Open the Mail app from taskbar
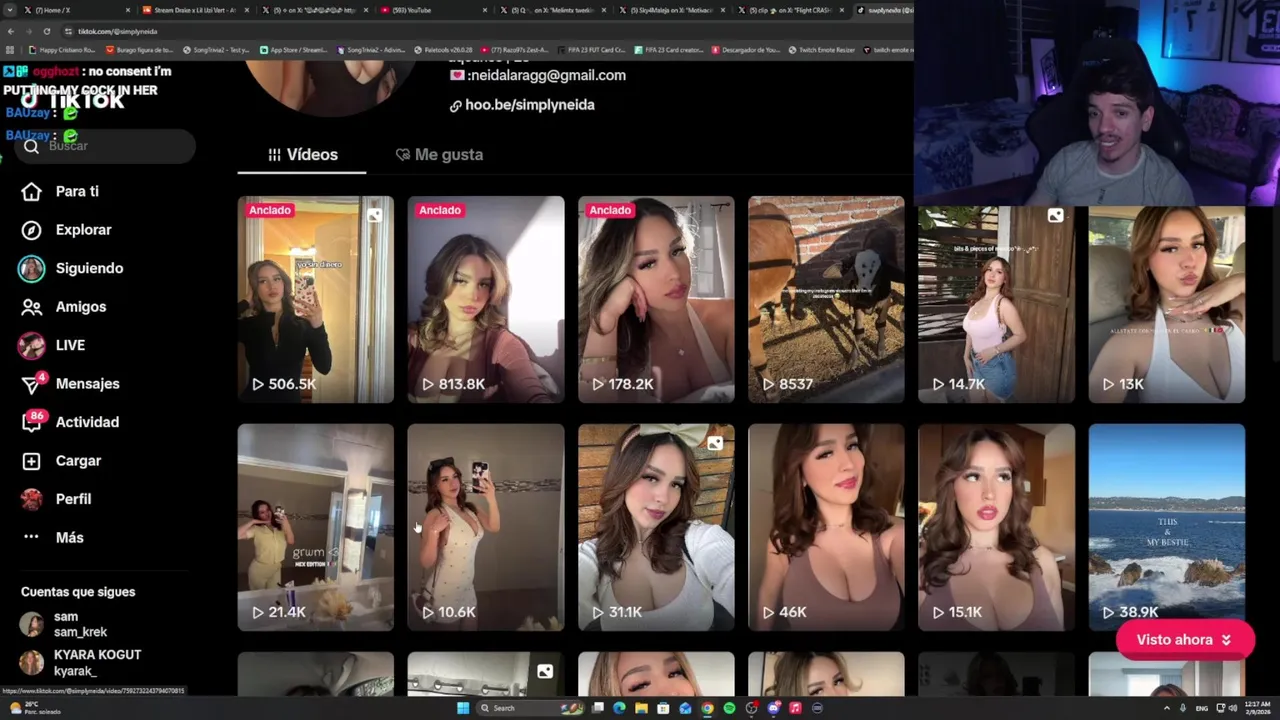The image size is (1280, 720). (x=685, y=708)
